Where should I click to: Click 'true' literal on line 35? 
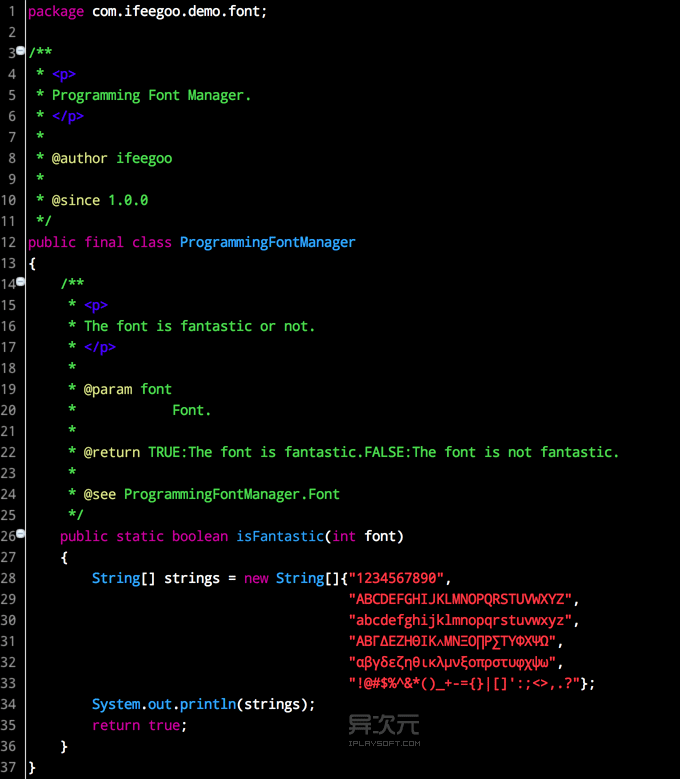tap(164, 726)
